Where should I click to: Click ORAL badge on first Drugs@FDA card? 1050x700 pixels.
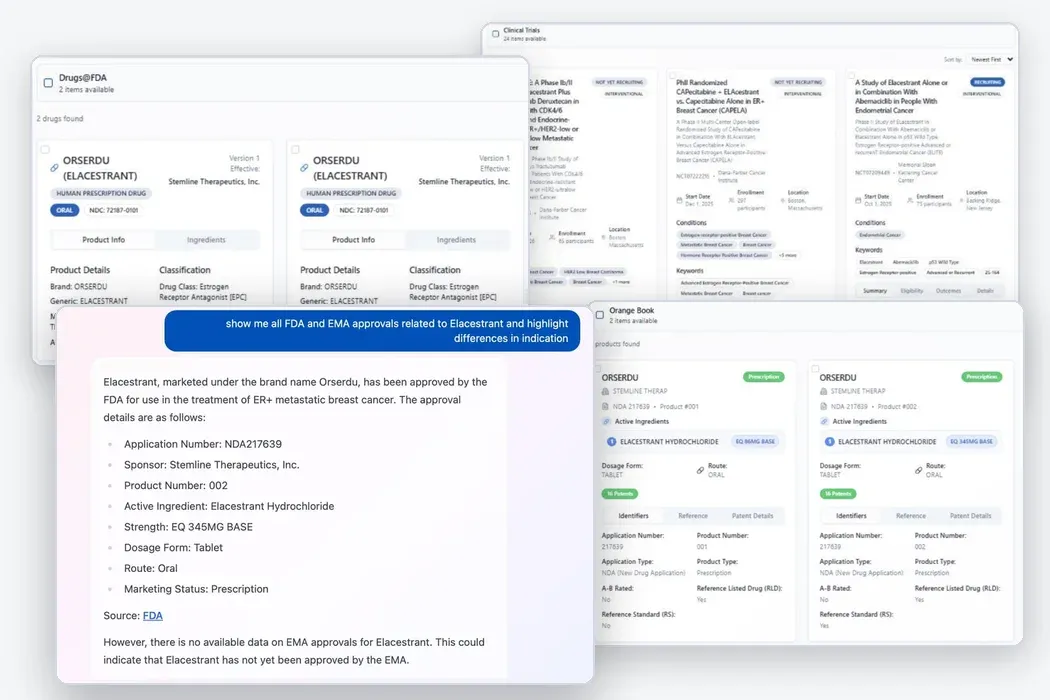pos(64,210)
